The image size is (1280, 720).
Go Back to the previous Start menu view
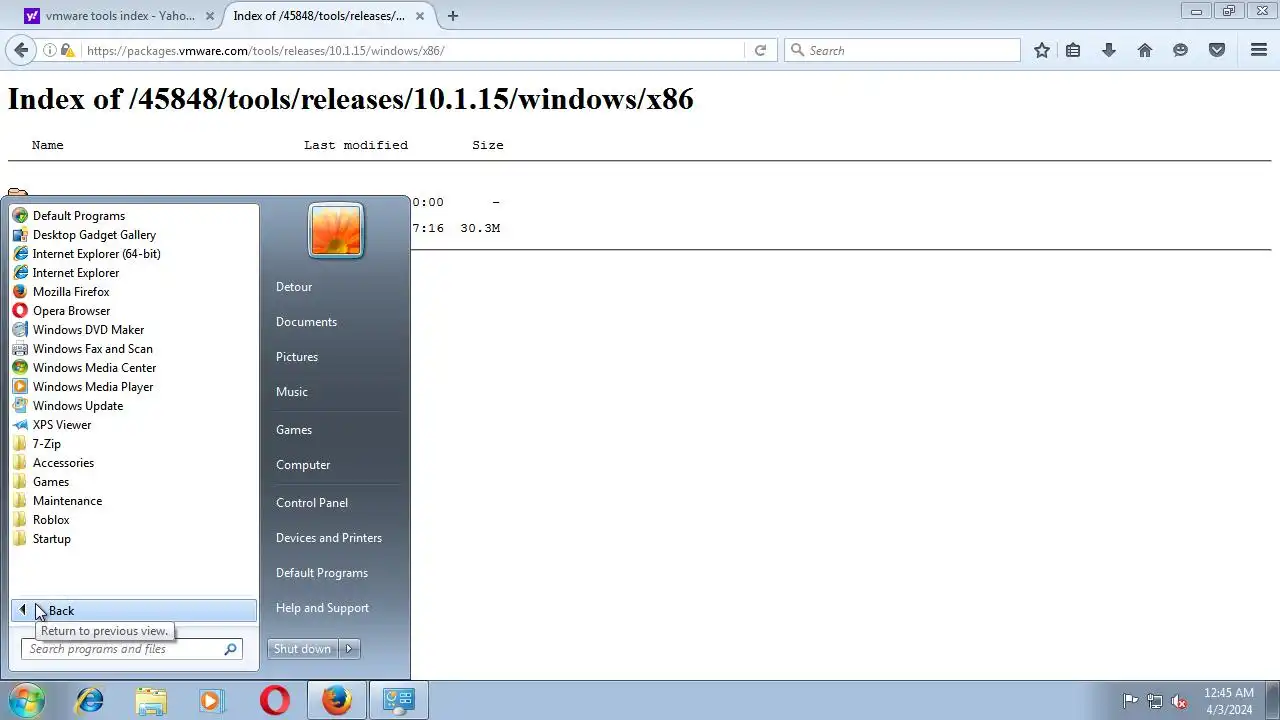tap(134, 610)
